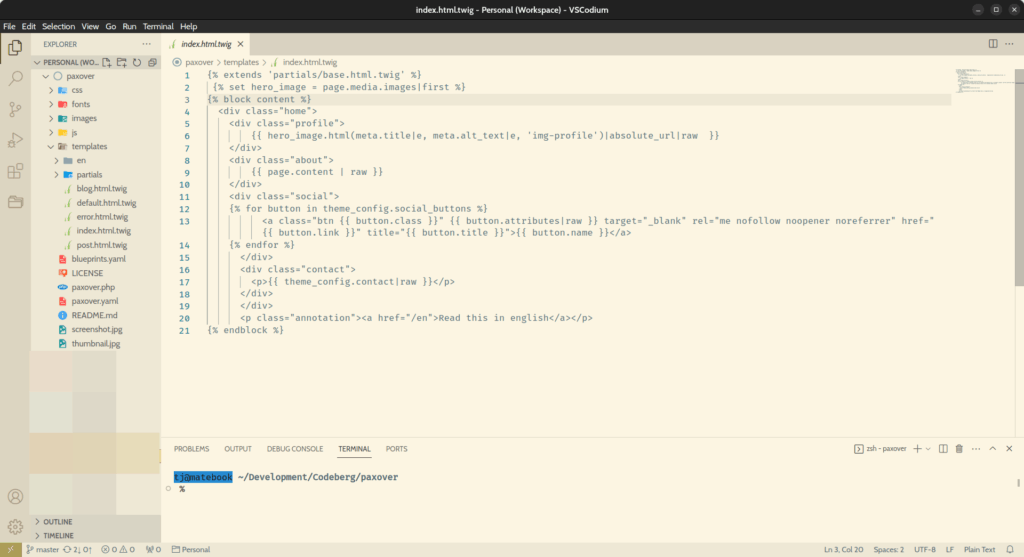Open README.md file
The image size is (1024, 557).
pyautogui.click(x=95, y=315)
